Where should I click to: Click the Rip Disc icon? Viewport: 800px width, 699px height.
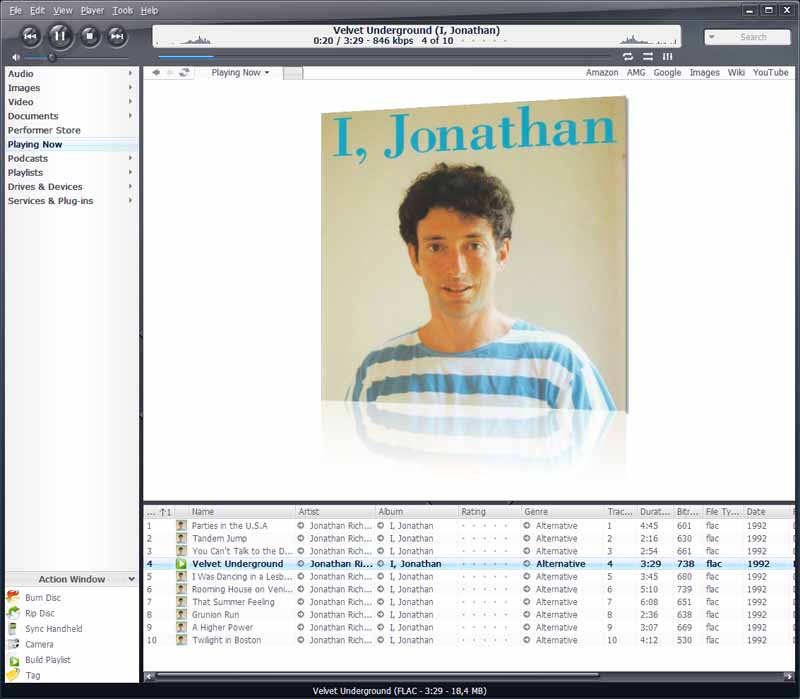pos(13,613)
